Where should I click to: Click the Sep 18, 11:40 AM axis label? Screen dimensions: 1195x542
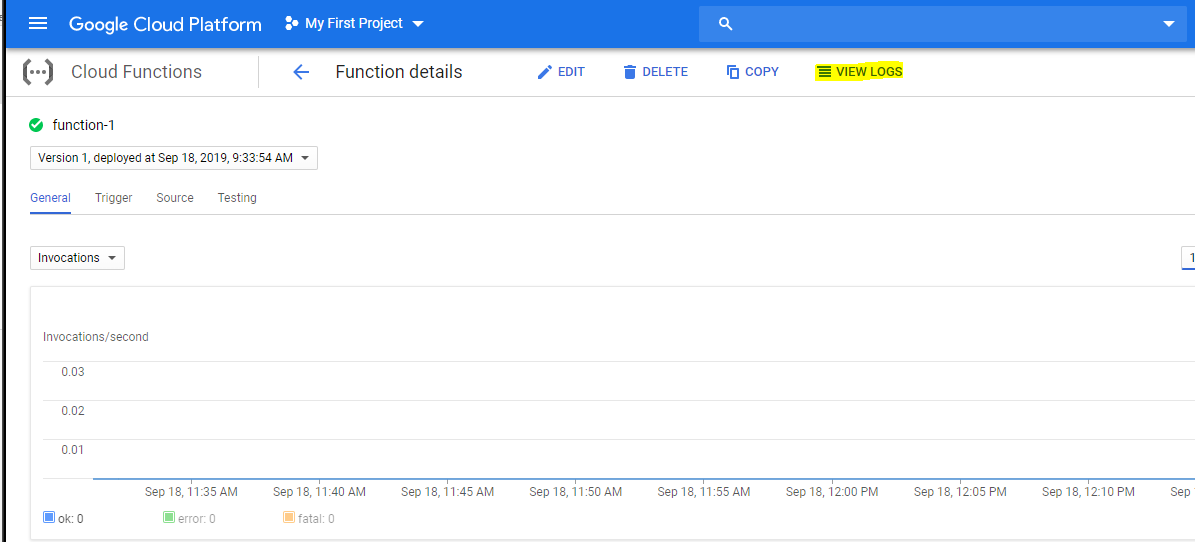319,492
